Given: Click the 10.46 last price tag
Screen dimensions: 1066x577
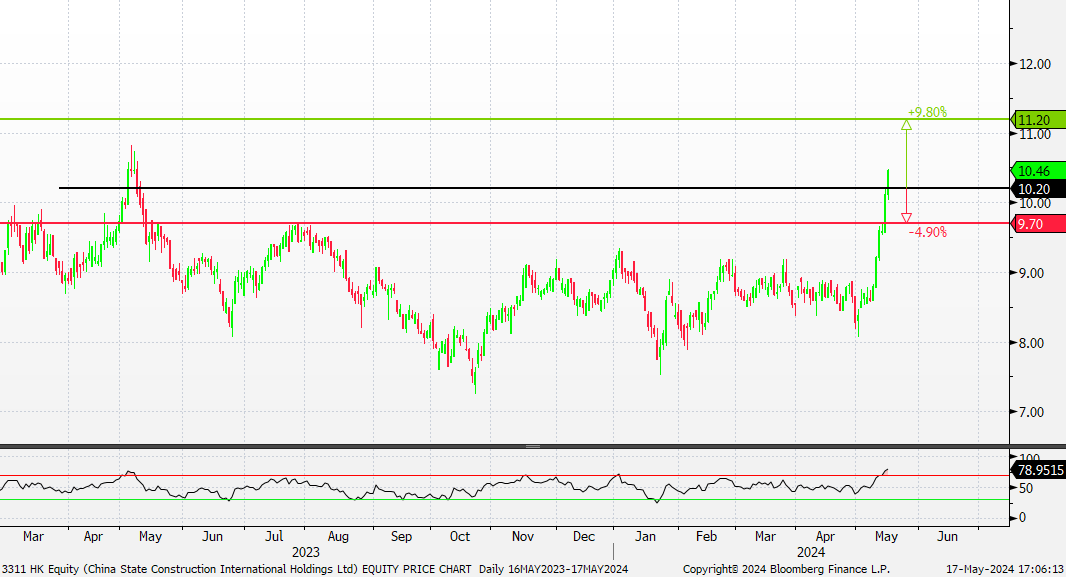Looking at the screenshot, I should 1038,171.
